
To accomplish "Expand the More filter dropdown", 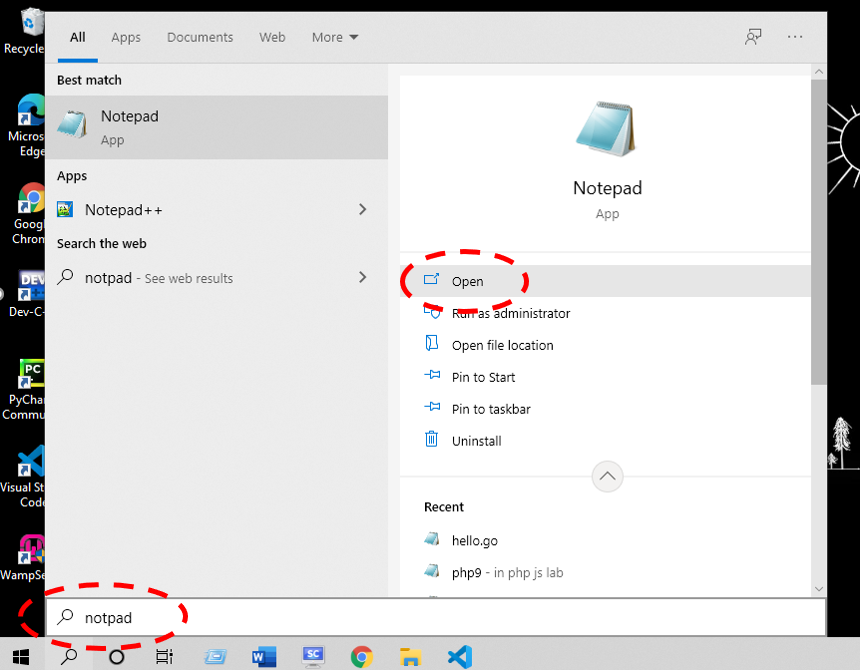I will pyautogui.click(x=334, y=37).
